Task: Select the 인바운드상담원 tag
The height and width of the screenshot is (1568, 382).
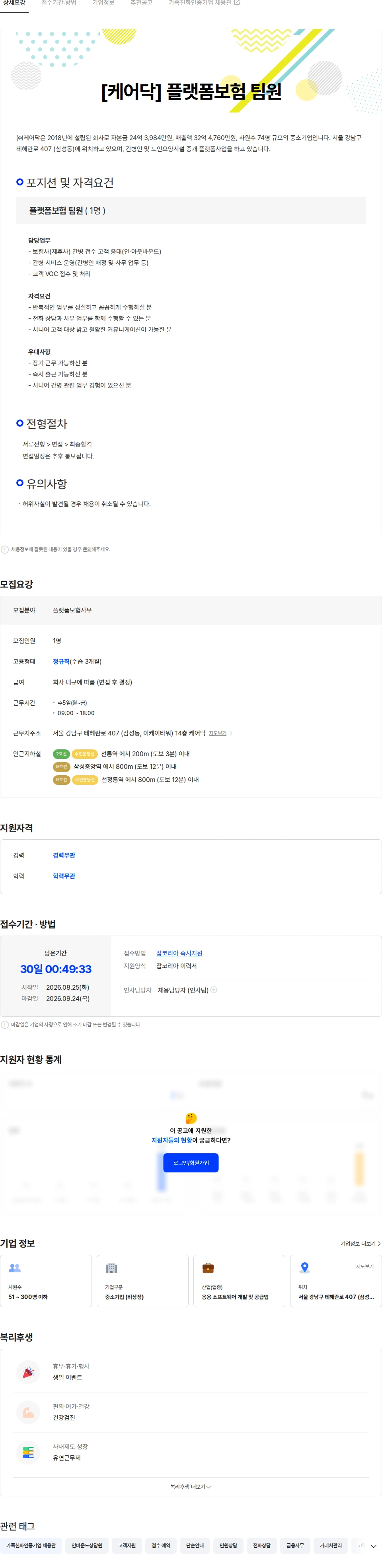Action: (87, 1545)
